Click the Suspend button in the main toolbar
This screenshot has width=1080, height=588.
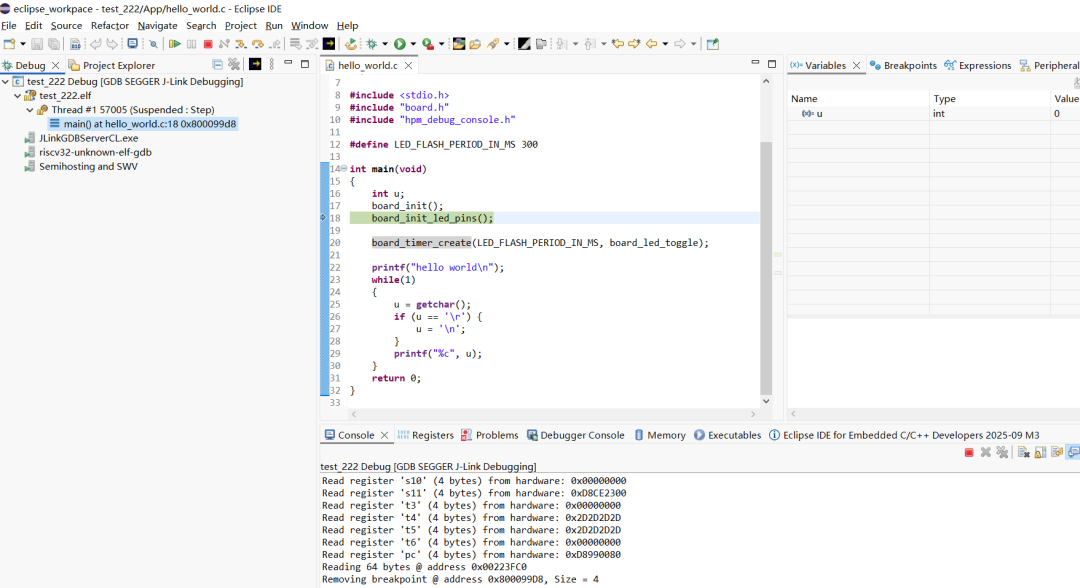pos(191,44)
